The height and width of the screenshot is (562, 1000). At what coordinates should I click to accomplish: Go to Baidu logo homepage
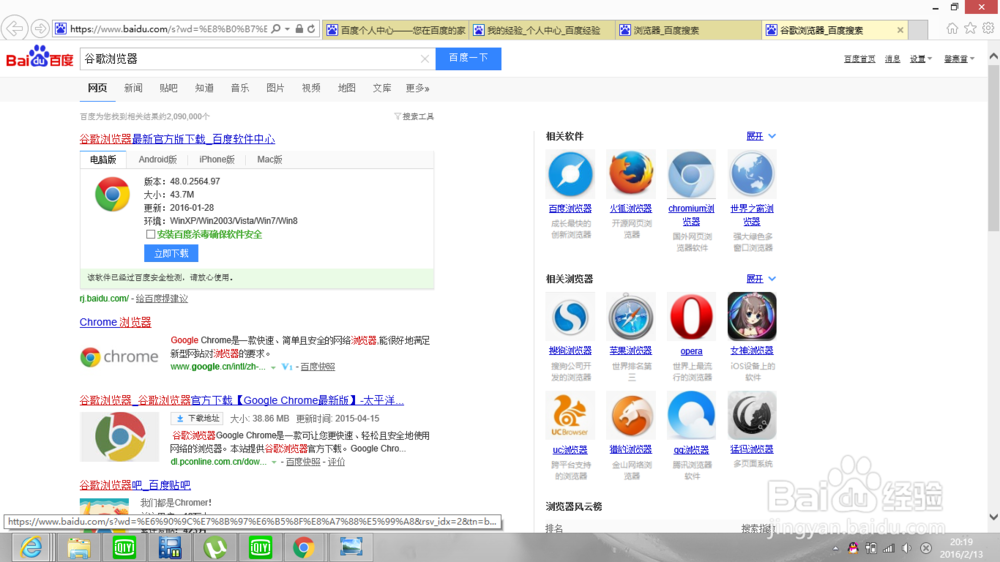pos(40,57)
